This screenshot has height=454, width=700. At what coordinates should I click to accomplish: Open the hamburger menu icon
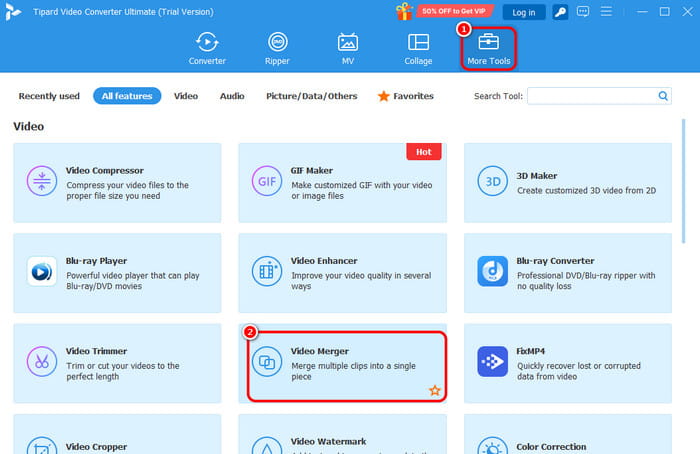[x=606, y=11]
